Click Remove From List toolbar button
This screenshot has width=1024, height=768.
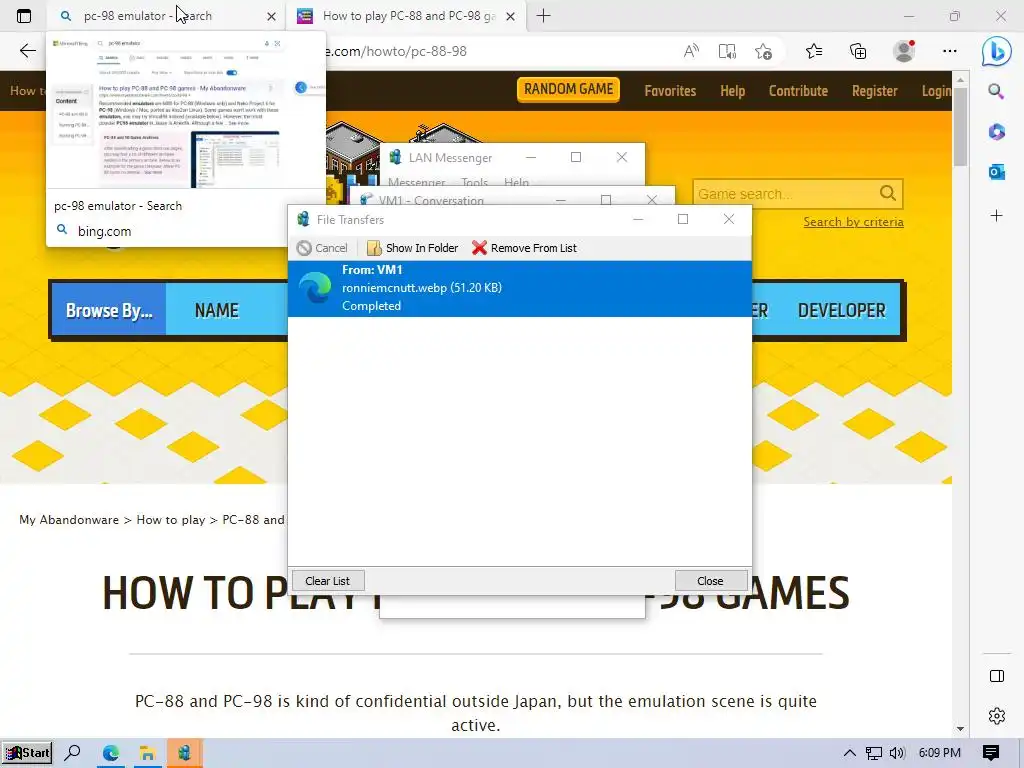point(524,248)
